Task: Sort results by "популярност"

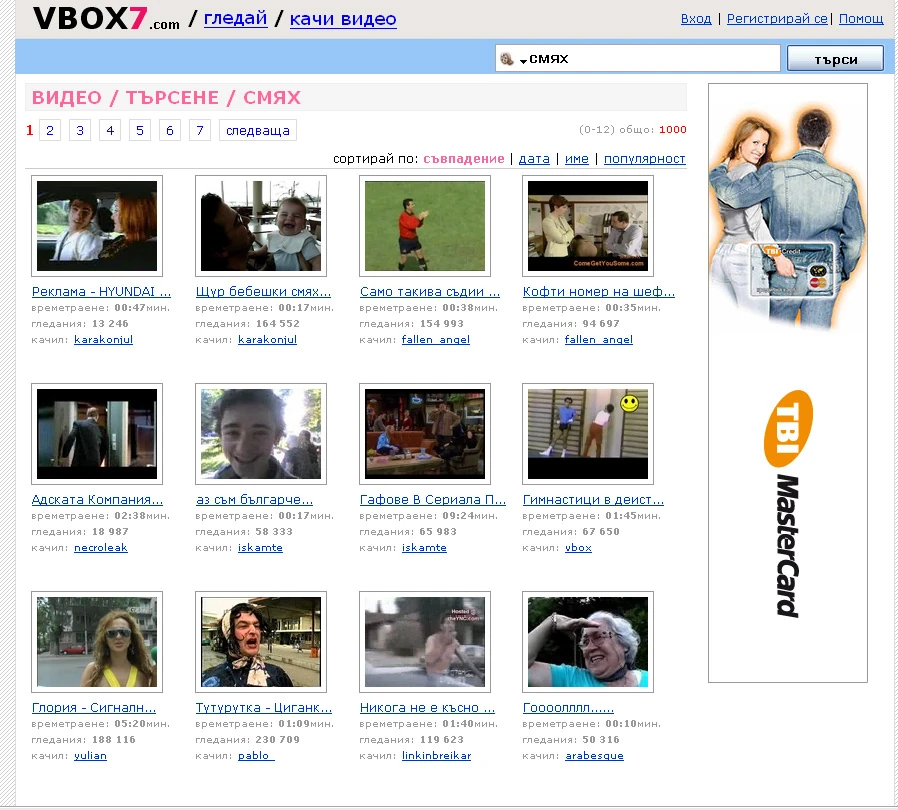Action: 647,159
